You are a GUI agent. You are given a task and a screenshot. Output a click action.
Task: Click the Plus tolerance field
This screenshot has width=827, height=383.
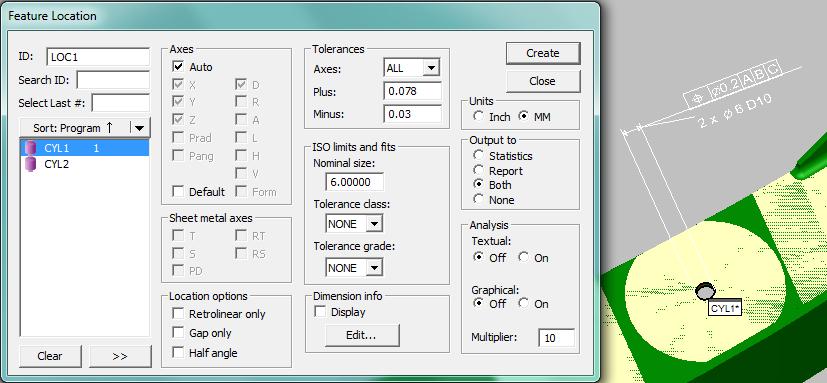pos(412,91)
